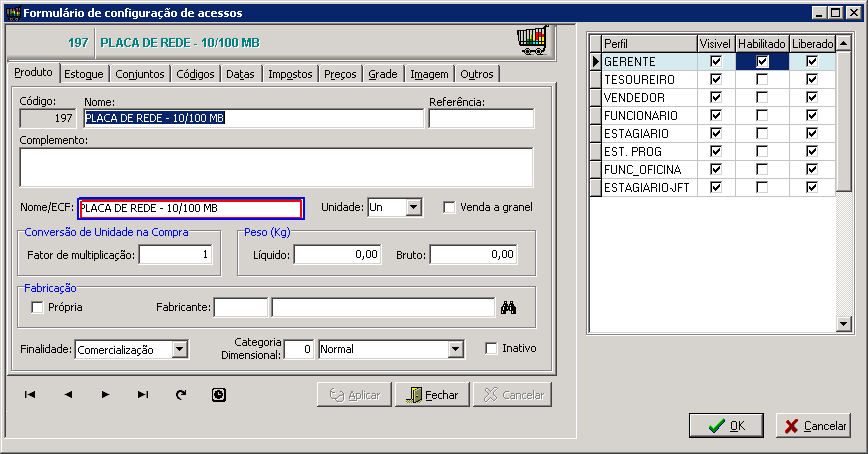Go to the previous record
This screenshot has width=868, height=454.
tap(68, 395)
